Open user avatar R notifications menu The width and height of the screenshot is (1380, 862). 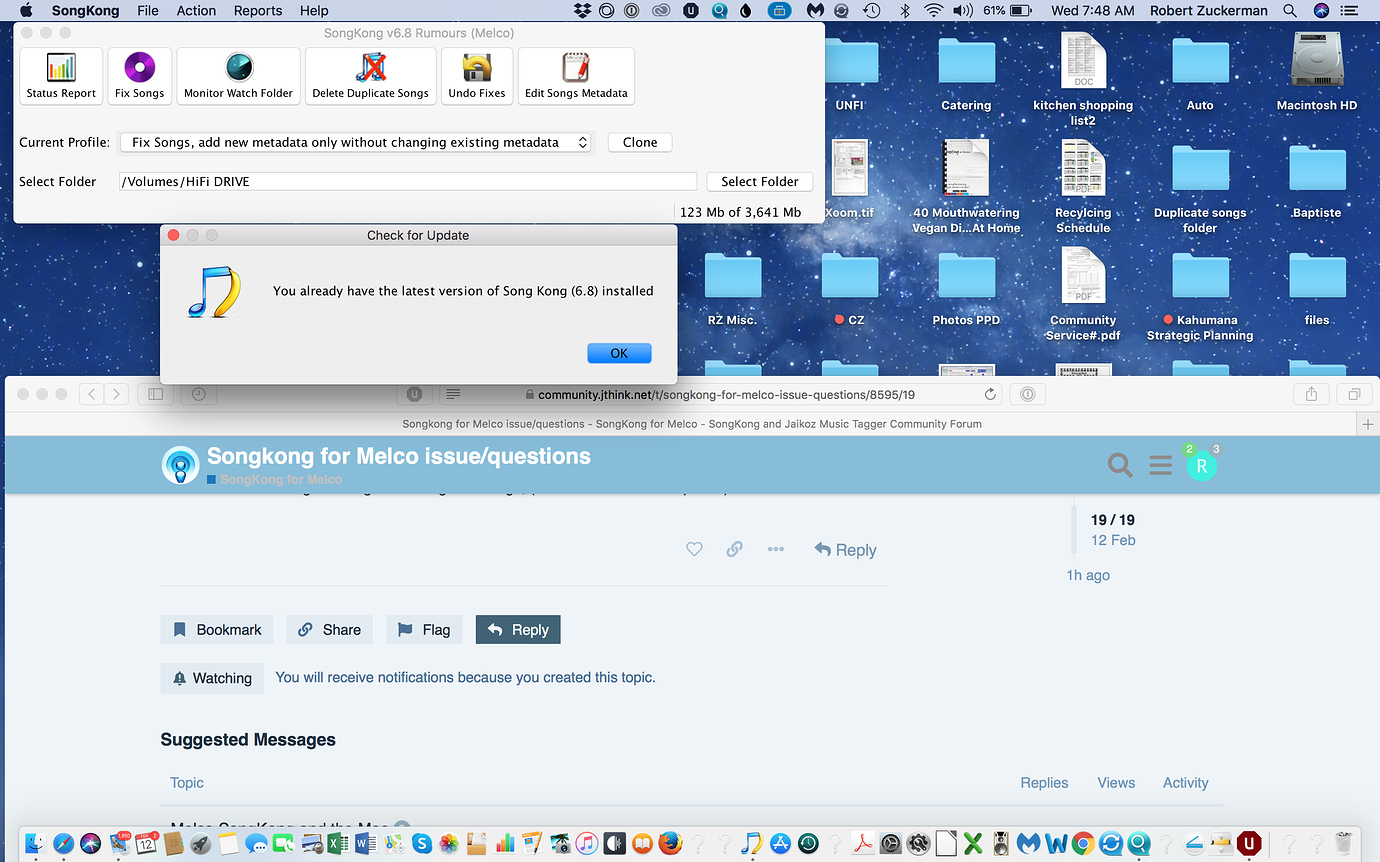click(x=1201, y=465)
